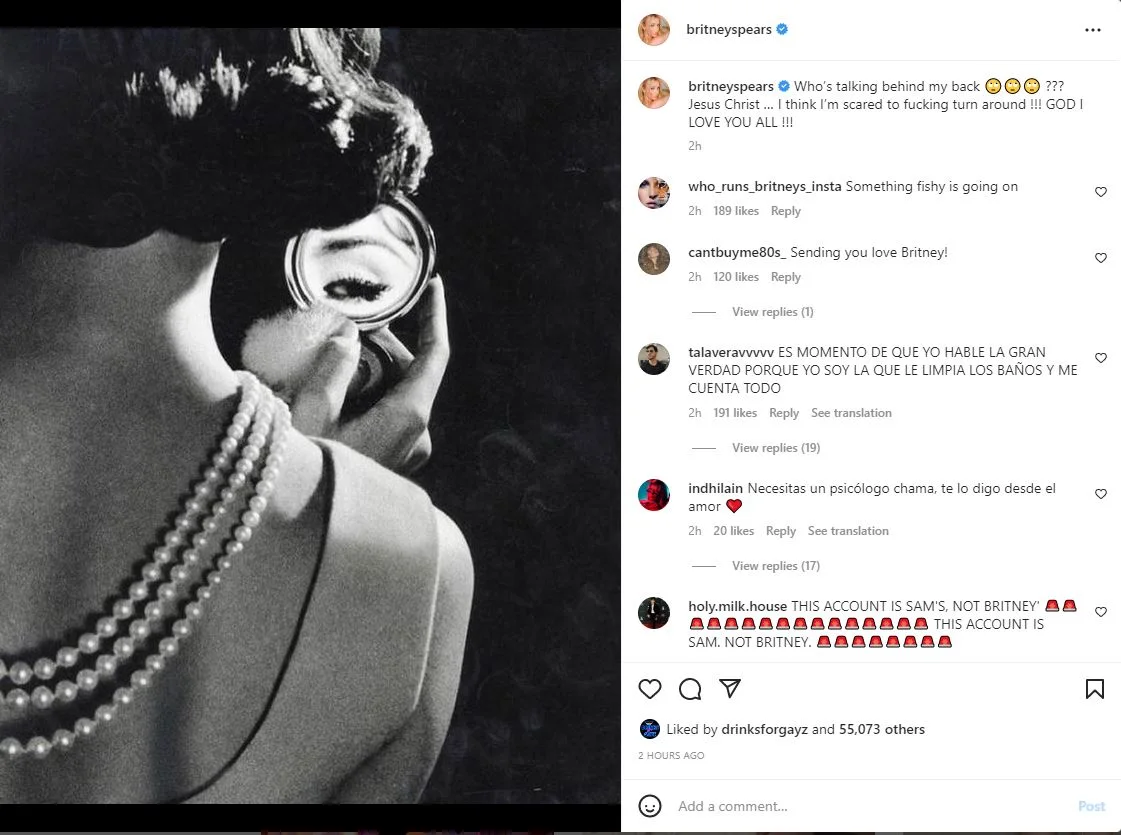Open the emoji picker in the comment box
The height and width of the screenshot is (835, 1121).
tap(650, 806)
